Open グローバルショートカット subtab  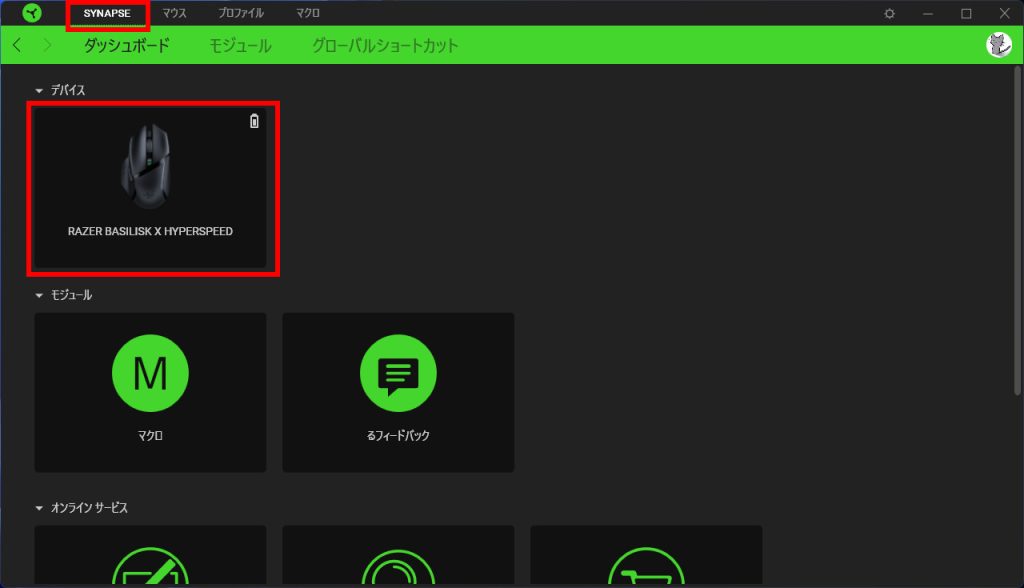pyautogui.click(x=385, y=45)
